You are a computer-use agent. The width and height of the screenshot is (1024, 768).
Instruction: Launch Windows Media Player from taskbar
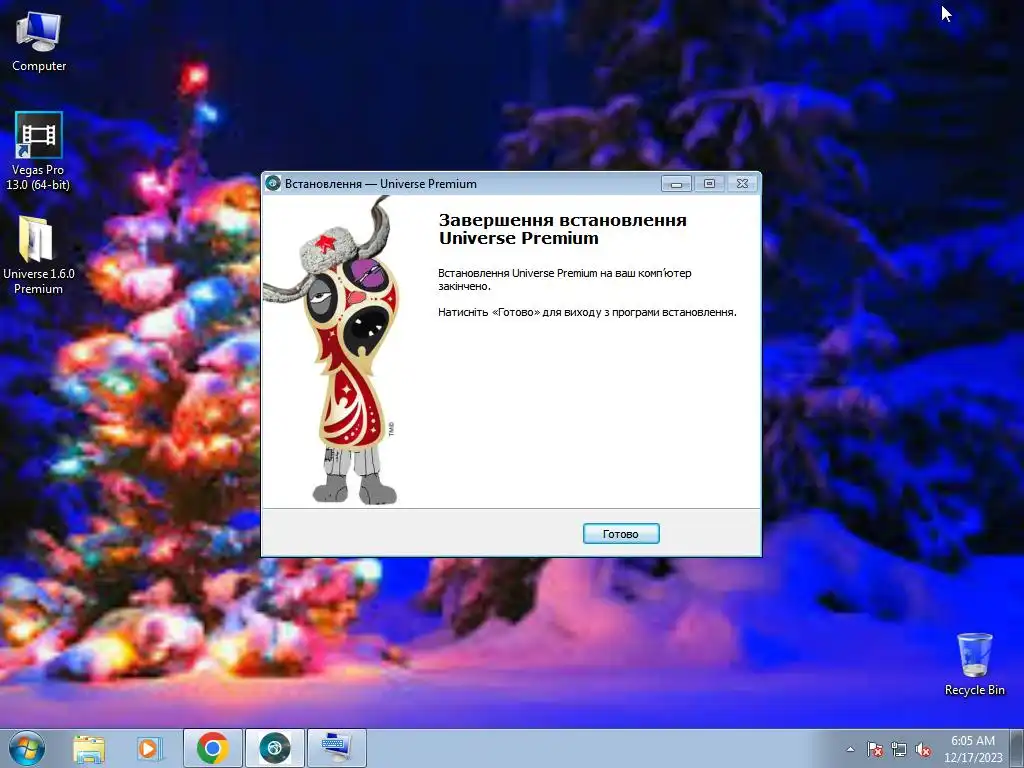148,749
